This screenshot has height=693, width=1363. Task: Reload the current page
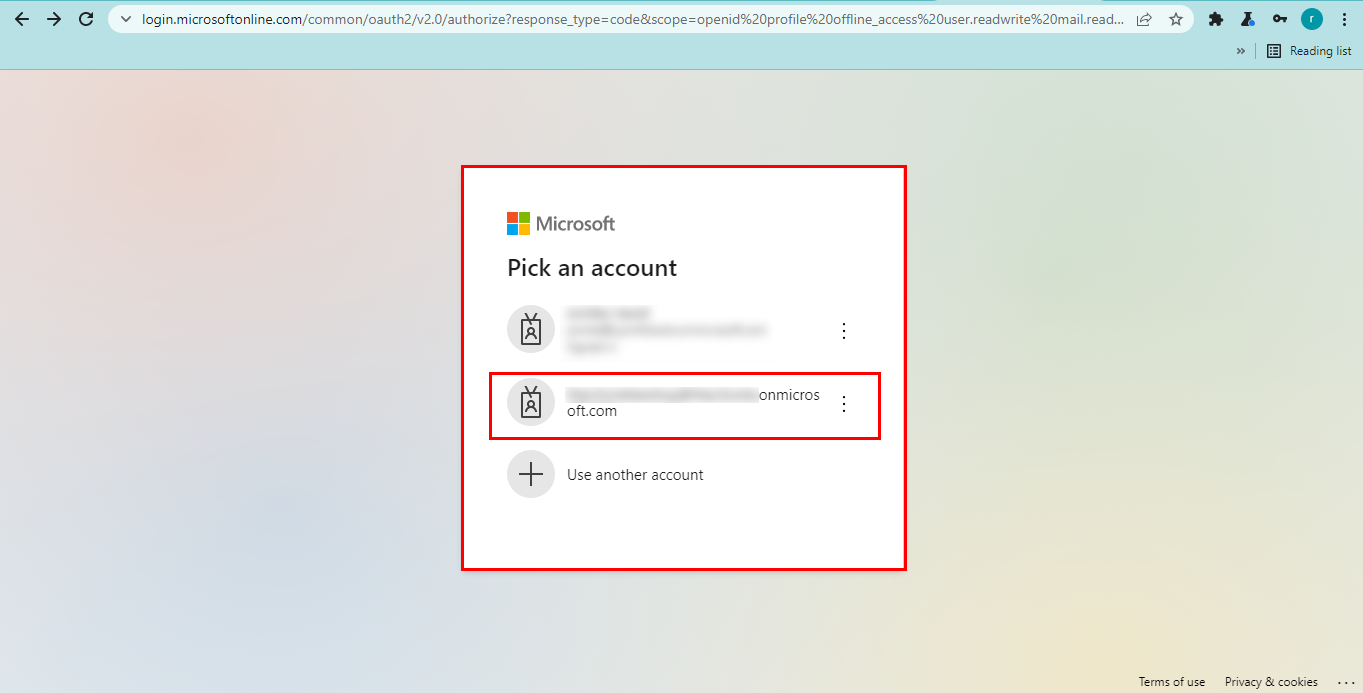[x=86, y=19]
